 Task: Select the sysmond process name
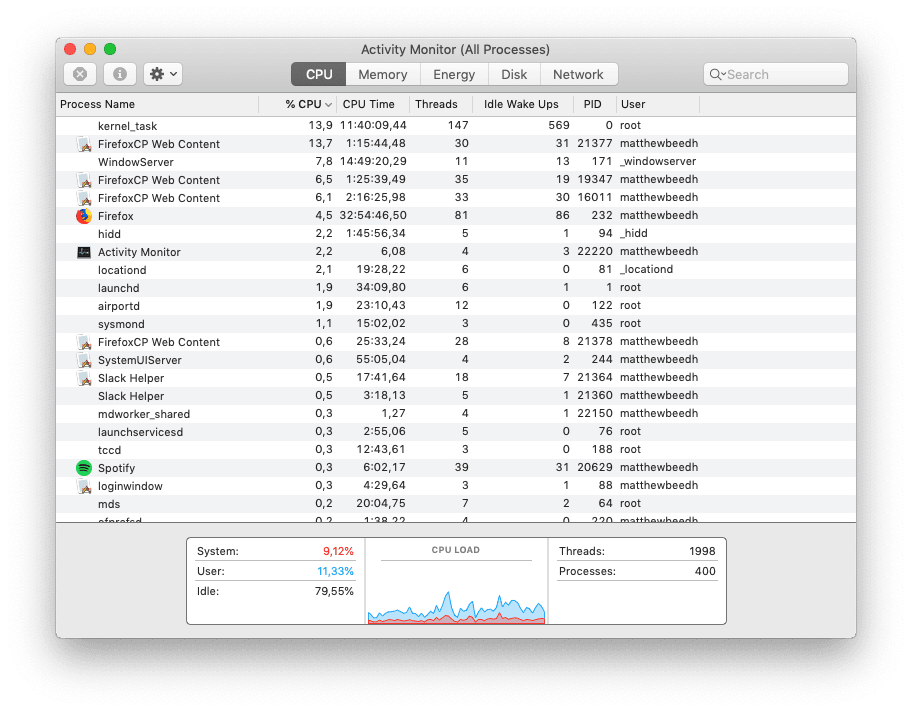pos(121,325)
